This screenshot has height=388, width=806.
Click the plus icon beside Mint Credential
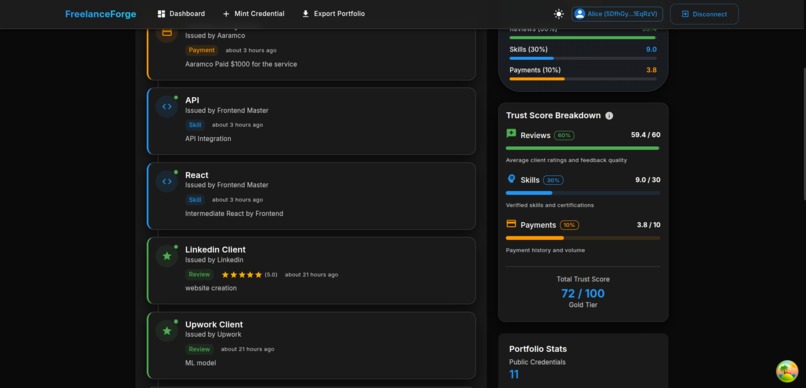point(226,14)
